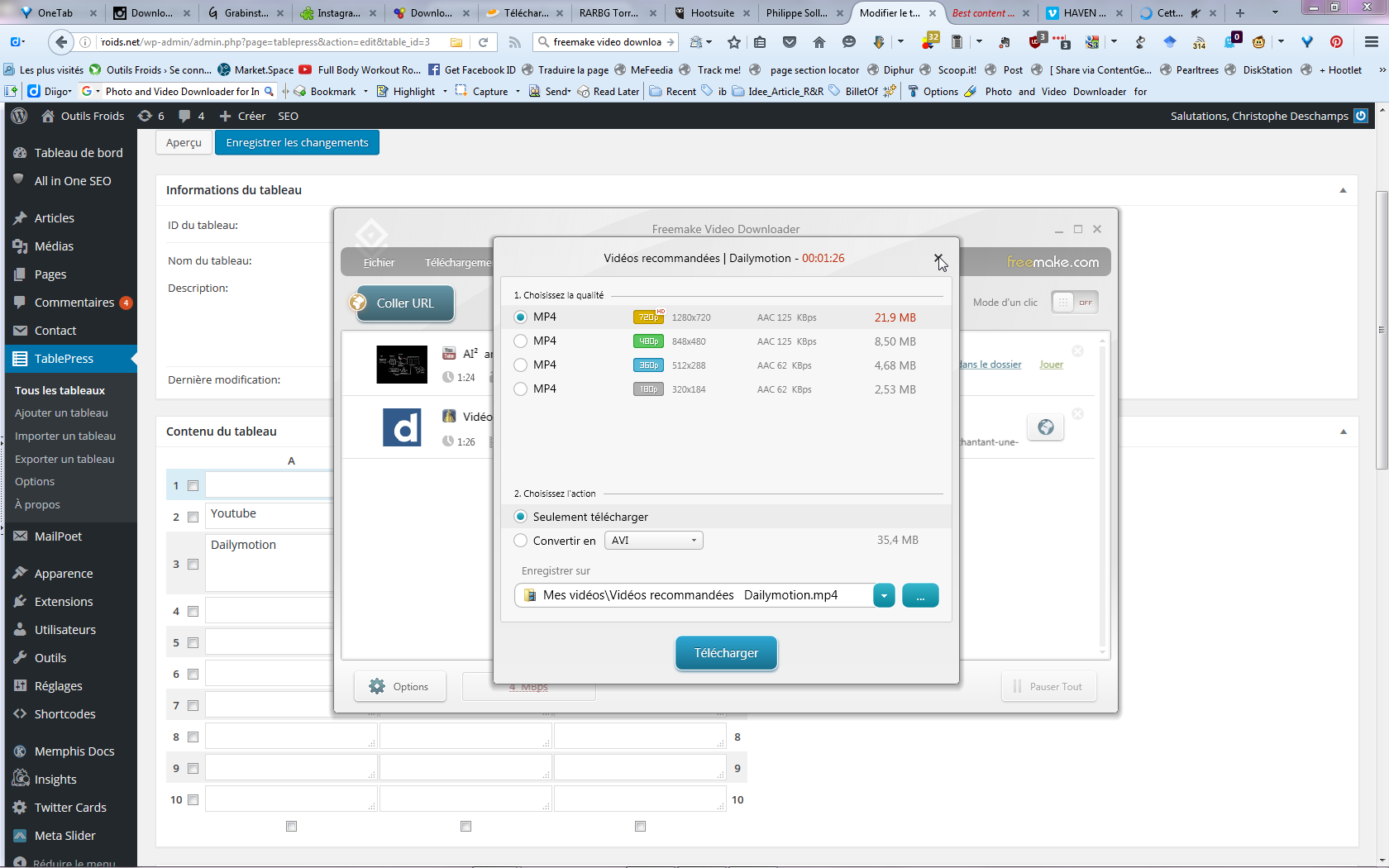Click the browse folder '...' button
The image size is (1389, 868).
click(x=920, y=595)
